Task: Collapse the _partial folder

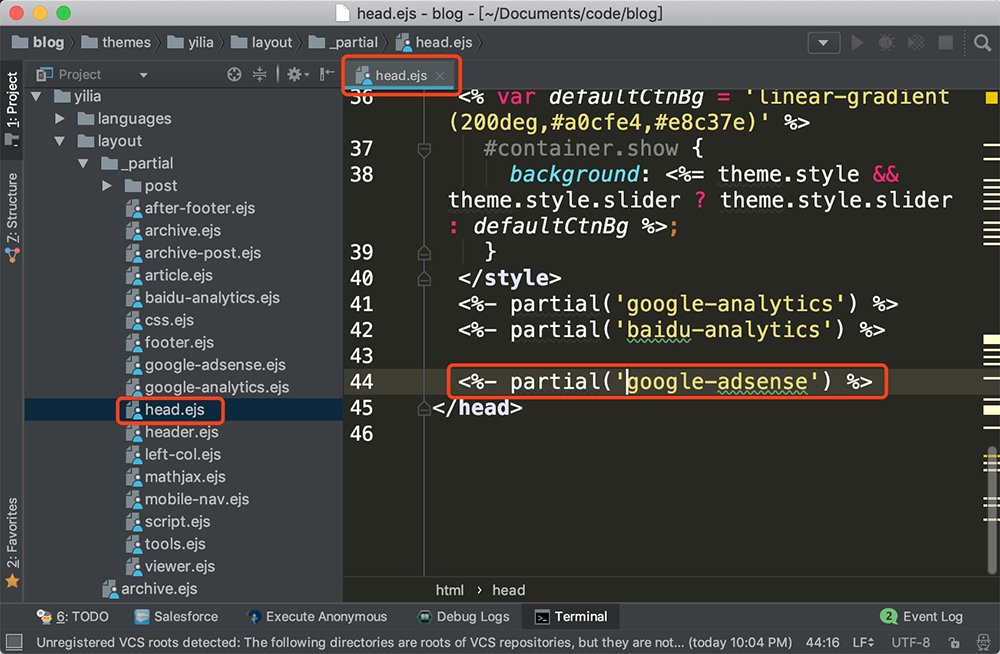Action: tap(83, 163)
